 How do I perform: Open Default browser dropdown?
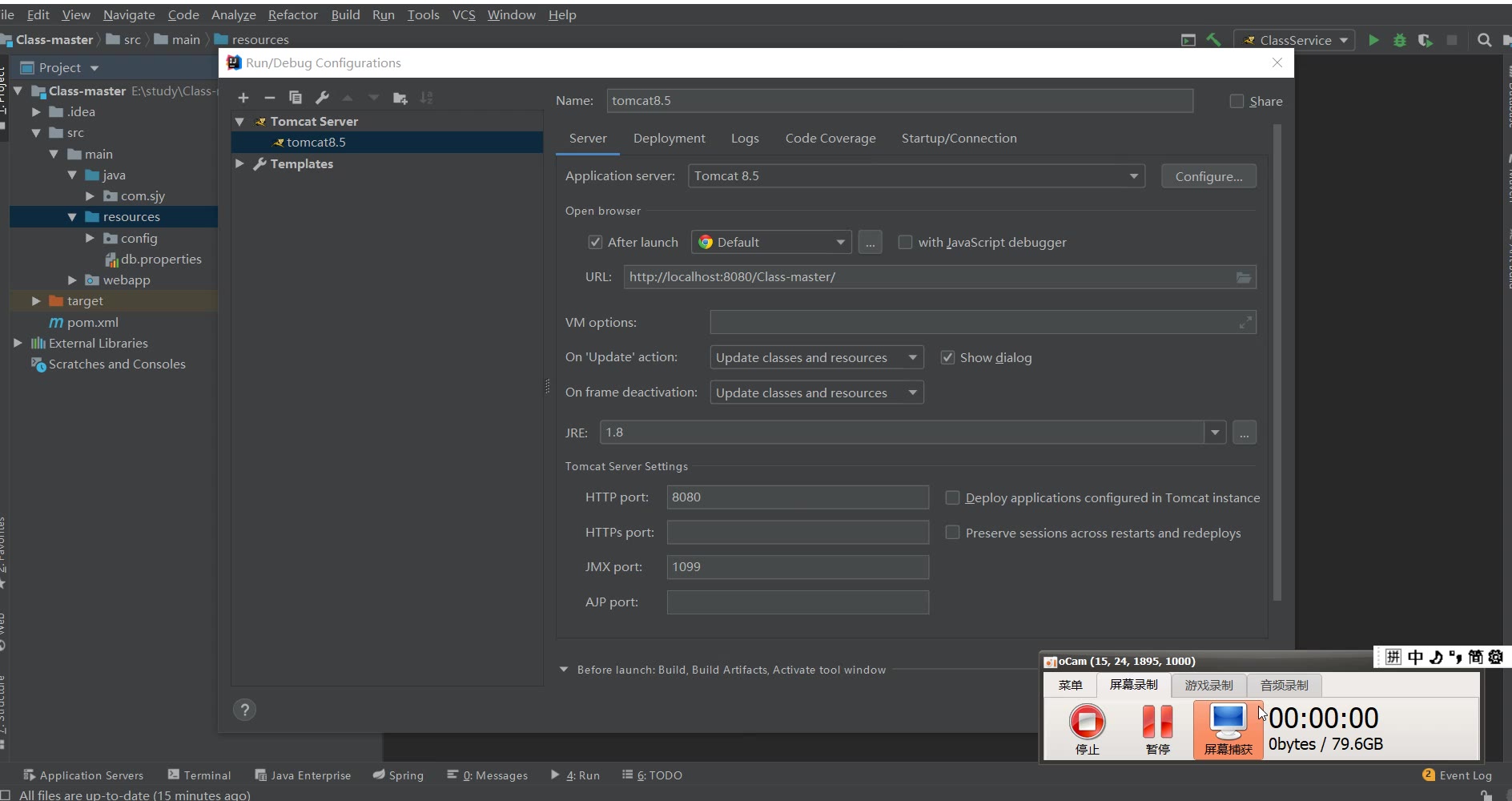[770, 242]
